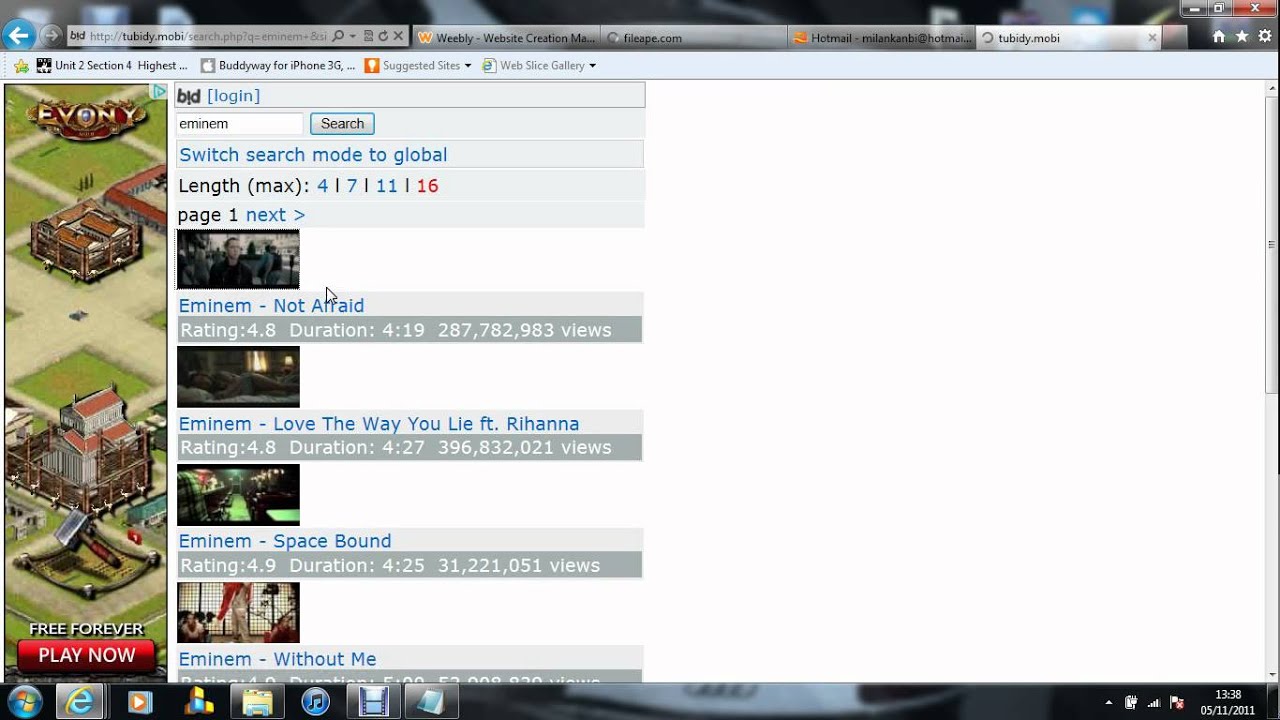Set max length filter to 16
Viewport: 1280px width, 720px height.
pos(428,186)
